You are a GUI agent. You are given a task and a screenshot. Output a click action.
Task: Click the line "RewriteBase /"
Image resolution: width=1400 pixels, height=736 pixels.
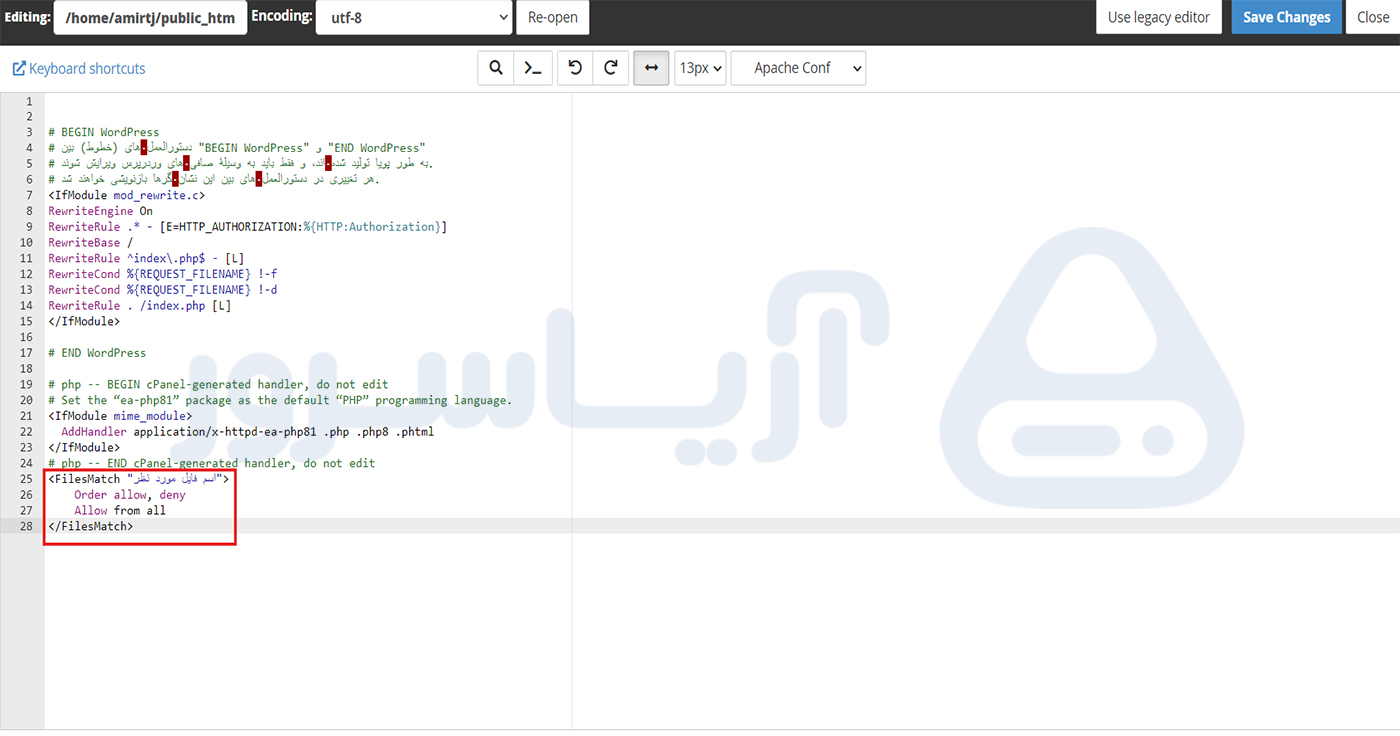coord(91,243)
